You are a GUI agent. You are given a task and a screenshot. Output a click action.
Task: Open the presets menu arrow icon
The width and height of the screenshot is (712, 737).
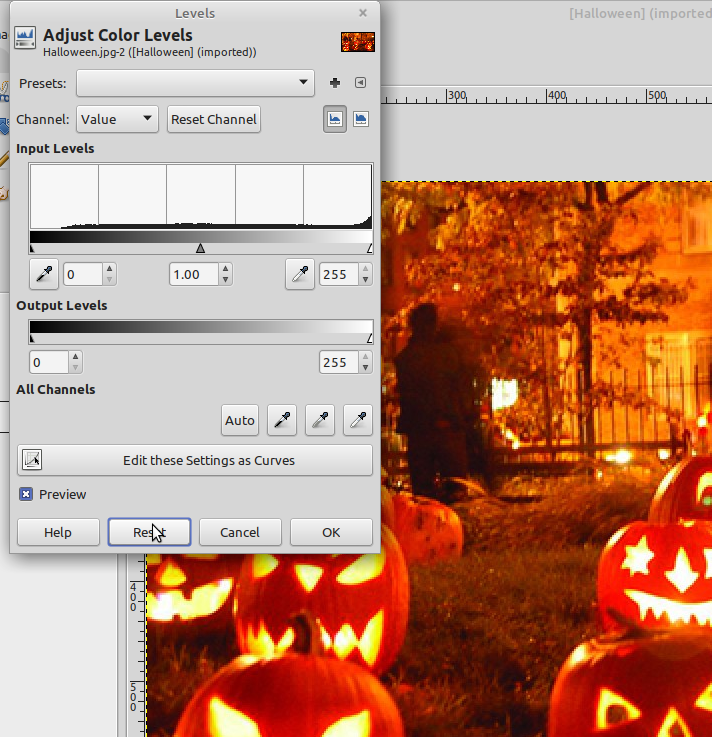click(361, 83)
